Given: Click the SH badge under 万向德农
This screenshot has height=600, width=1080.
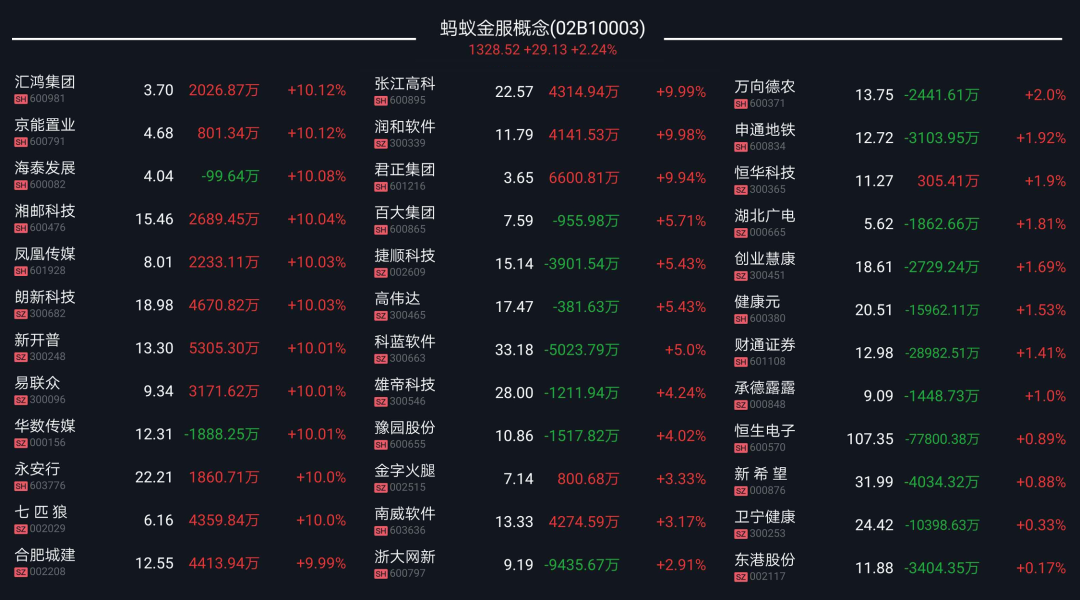Looking at the screenshot, I should 740,104.
